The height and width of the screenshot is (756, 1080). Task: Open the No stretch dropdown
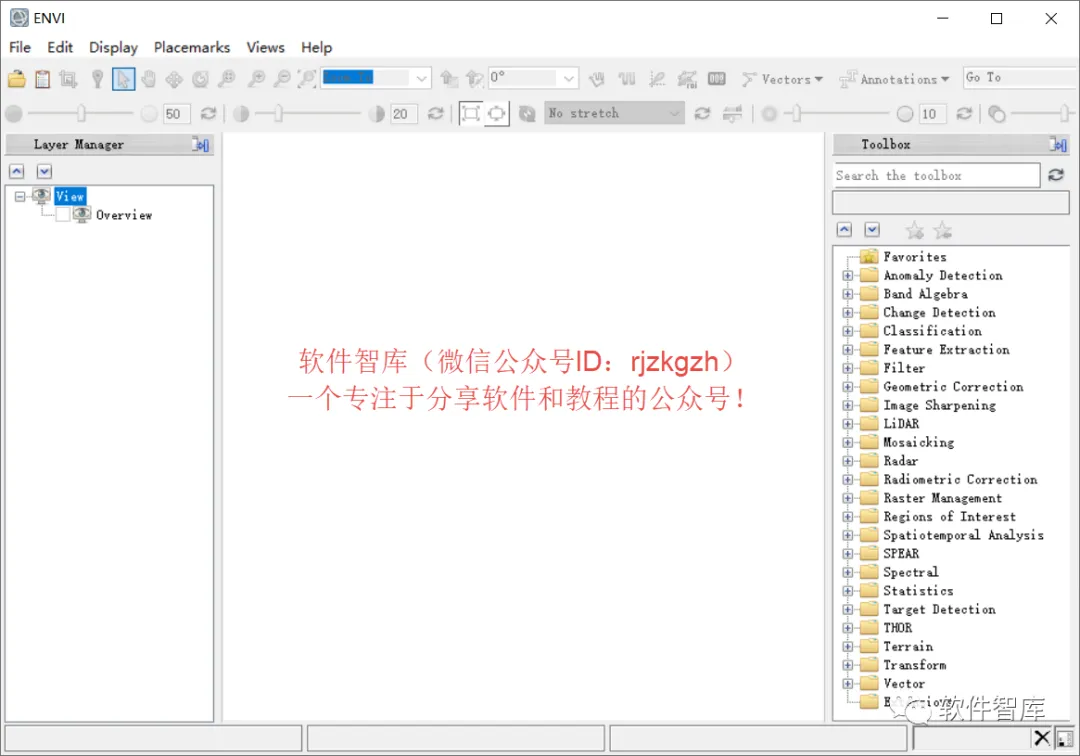[x=614, y=113]
